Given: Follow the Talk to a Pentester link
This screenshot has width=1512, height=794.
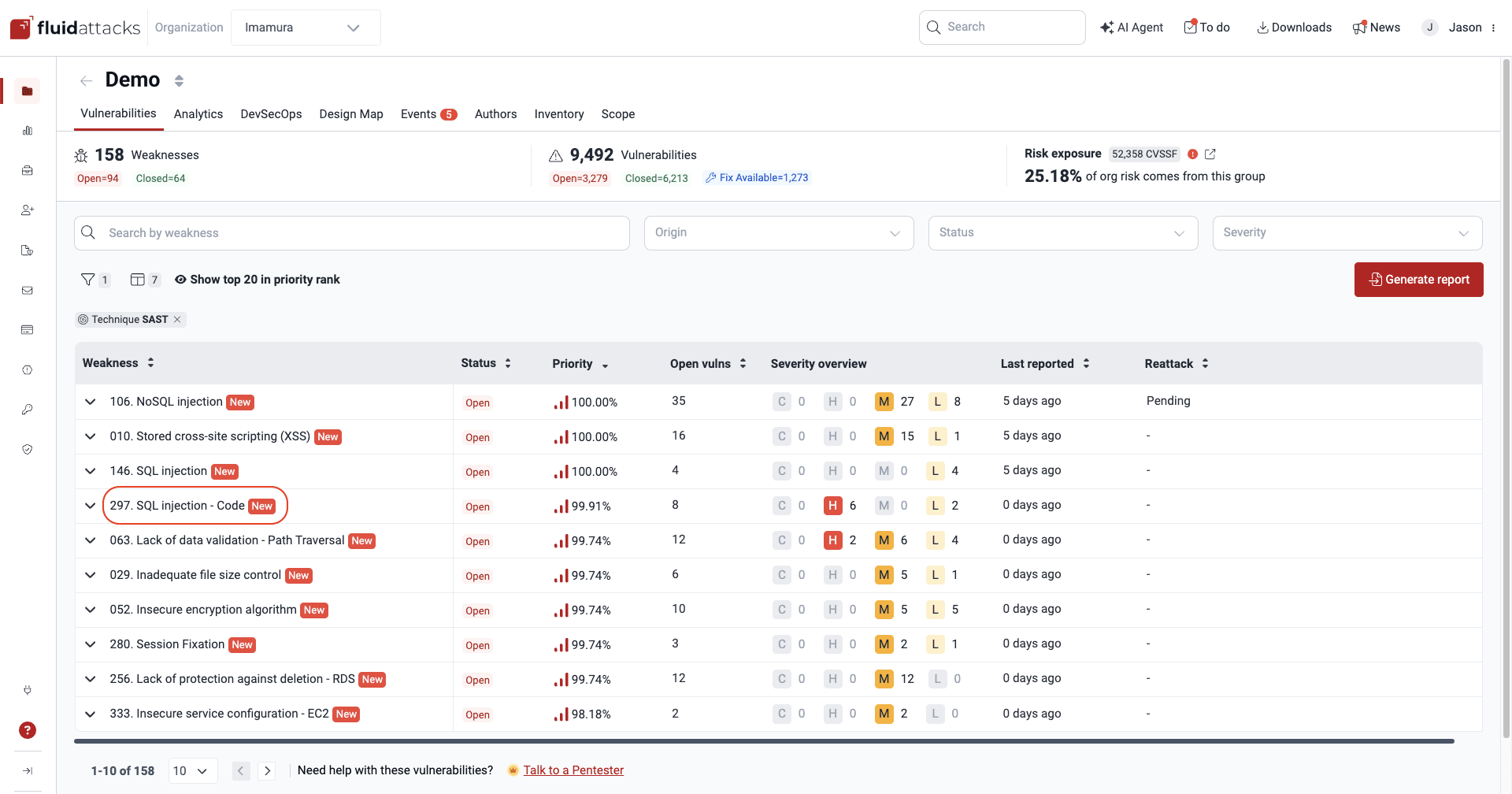Looking at the screenshot, I should (x=574, y=770).
